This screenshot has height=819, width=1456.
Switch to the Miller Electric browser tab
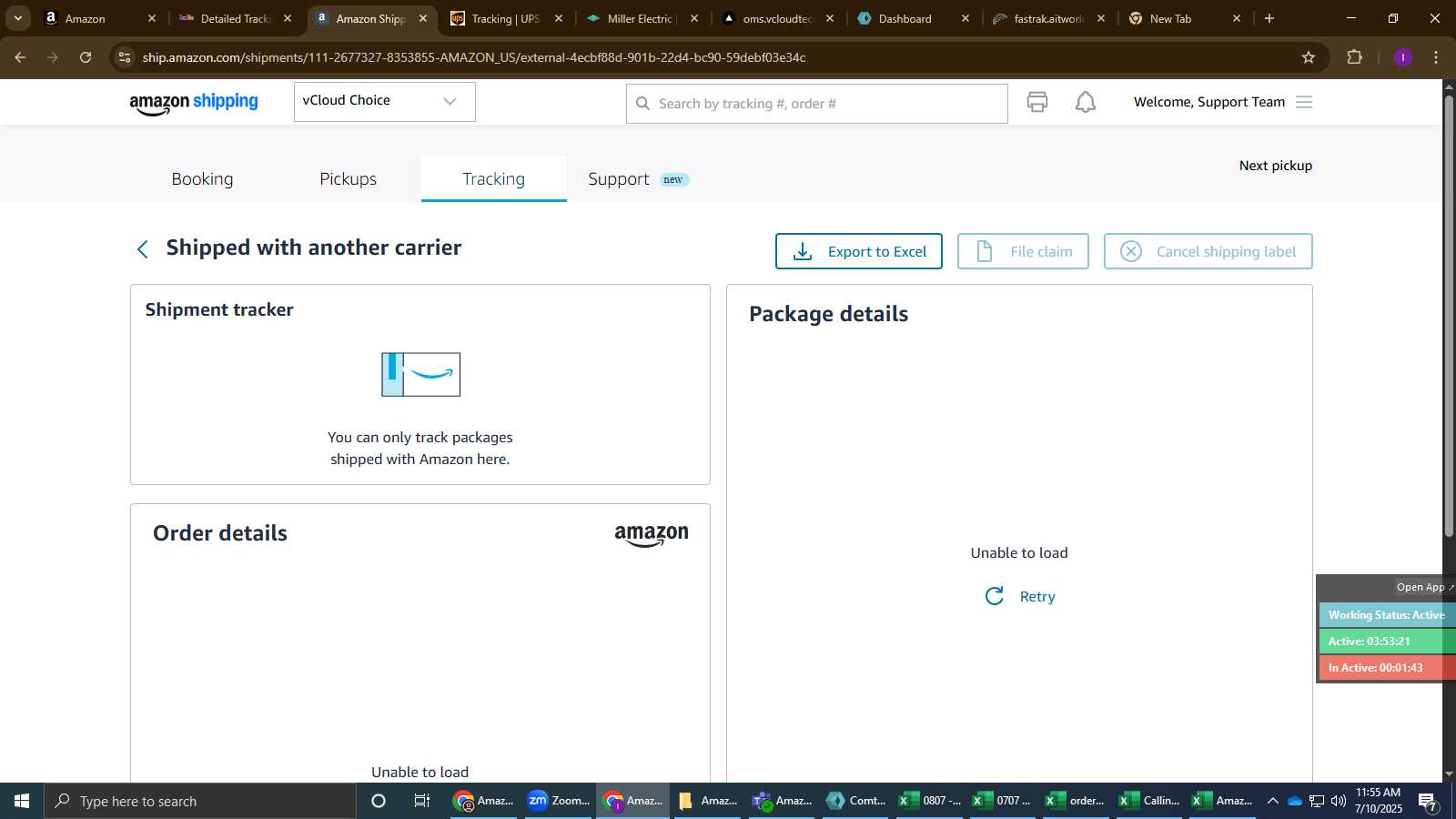click(641, 18)
